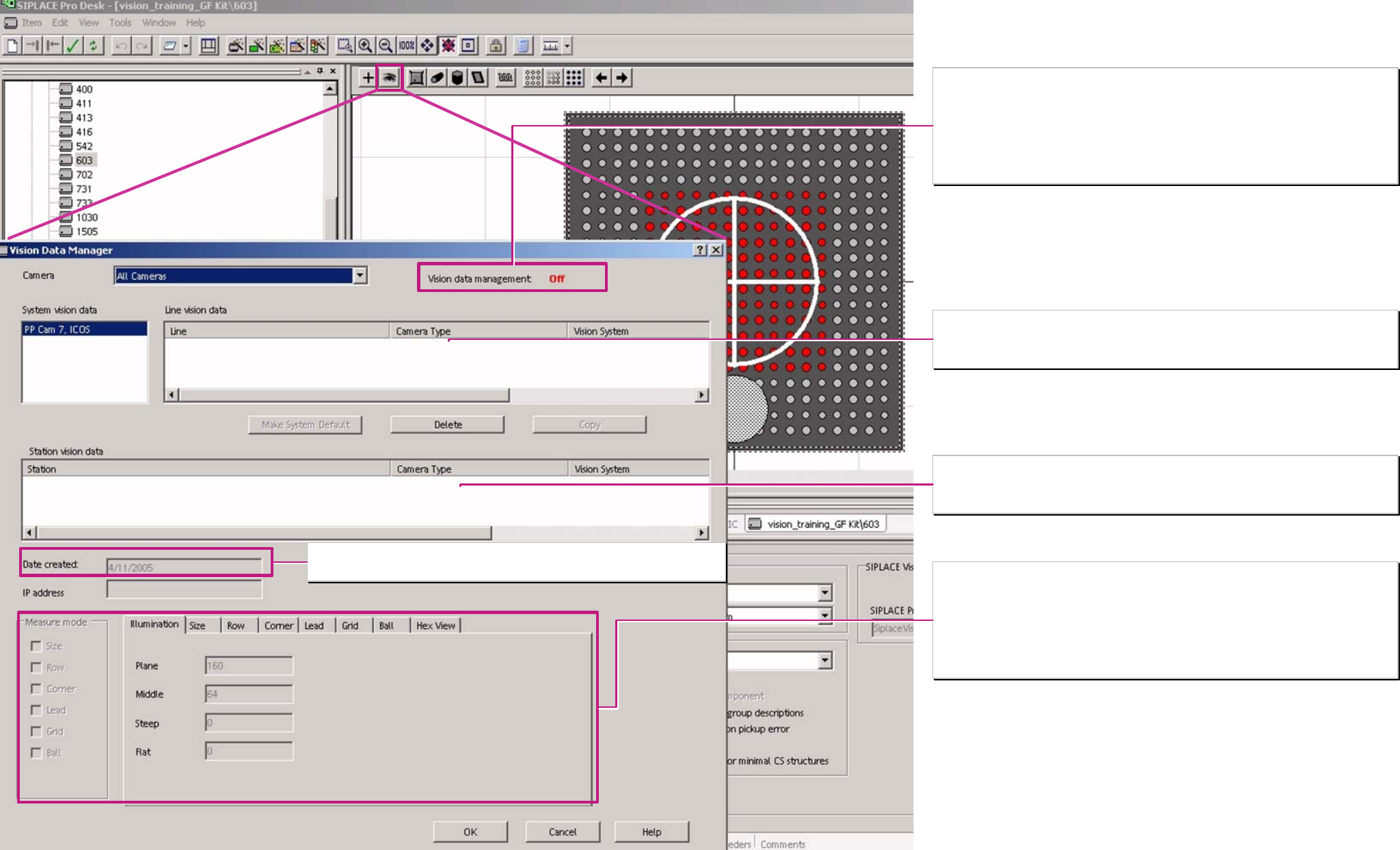Switch to the Hex View tab
Screen dimensions: 1400x850
435,626
